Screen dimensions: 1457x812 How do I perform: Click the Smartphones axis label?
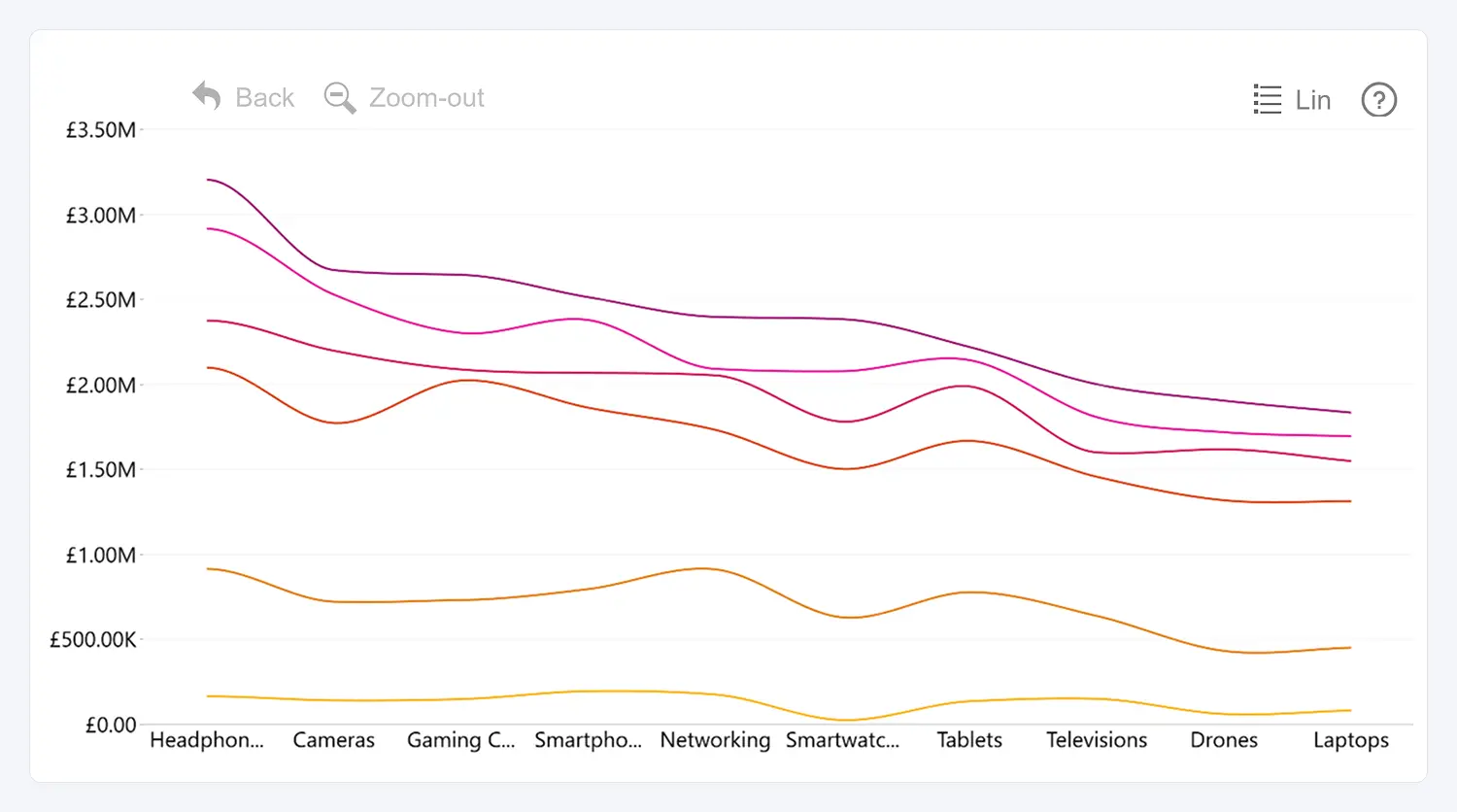[x=588, y=740]
